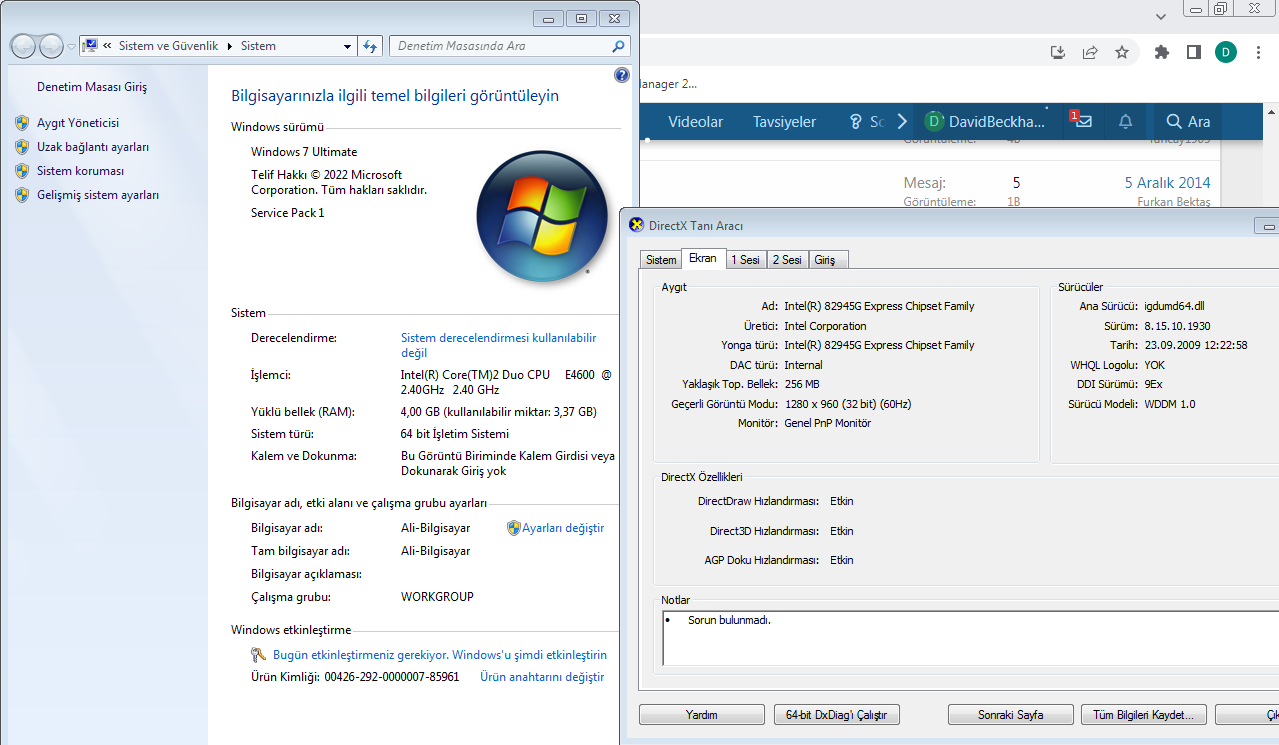This screenshot has width=1279, height=745.
Task: Open forum notifications bell icon
Action: (x=1125, y=121)
